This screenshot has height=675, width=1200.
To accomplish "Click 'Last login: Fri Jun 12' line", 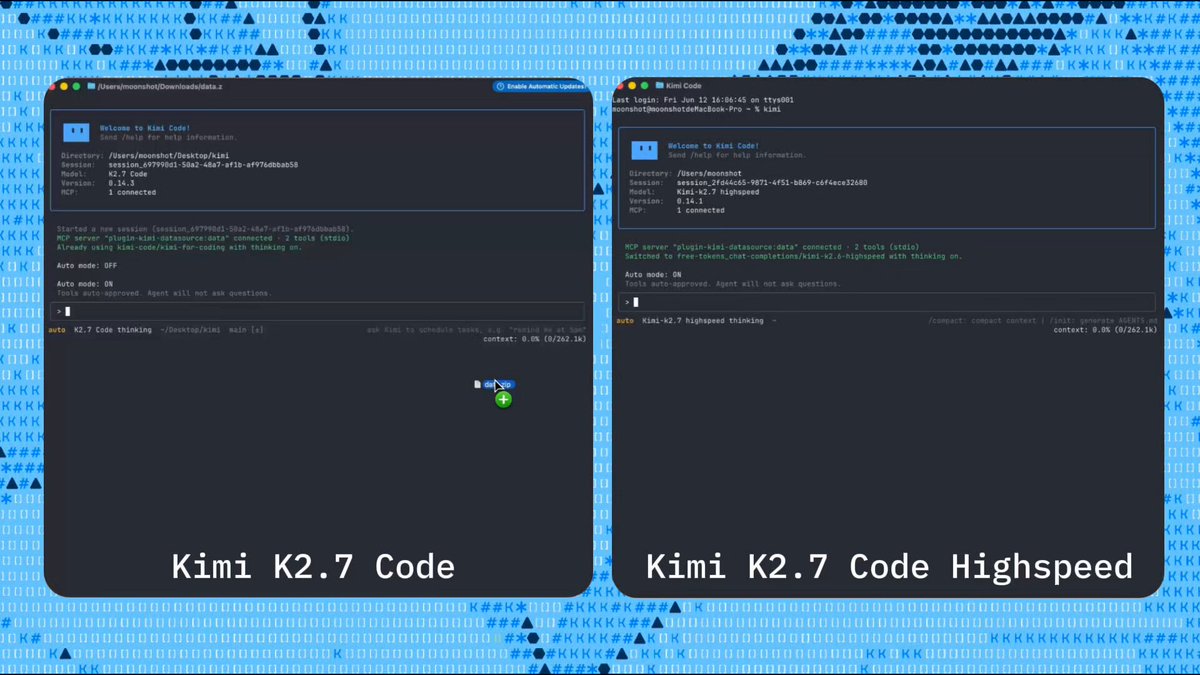I will [703, 101].
